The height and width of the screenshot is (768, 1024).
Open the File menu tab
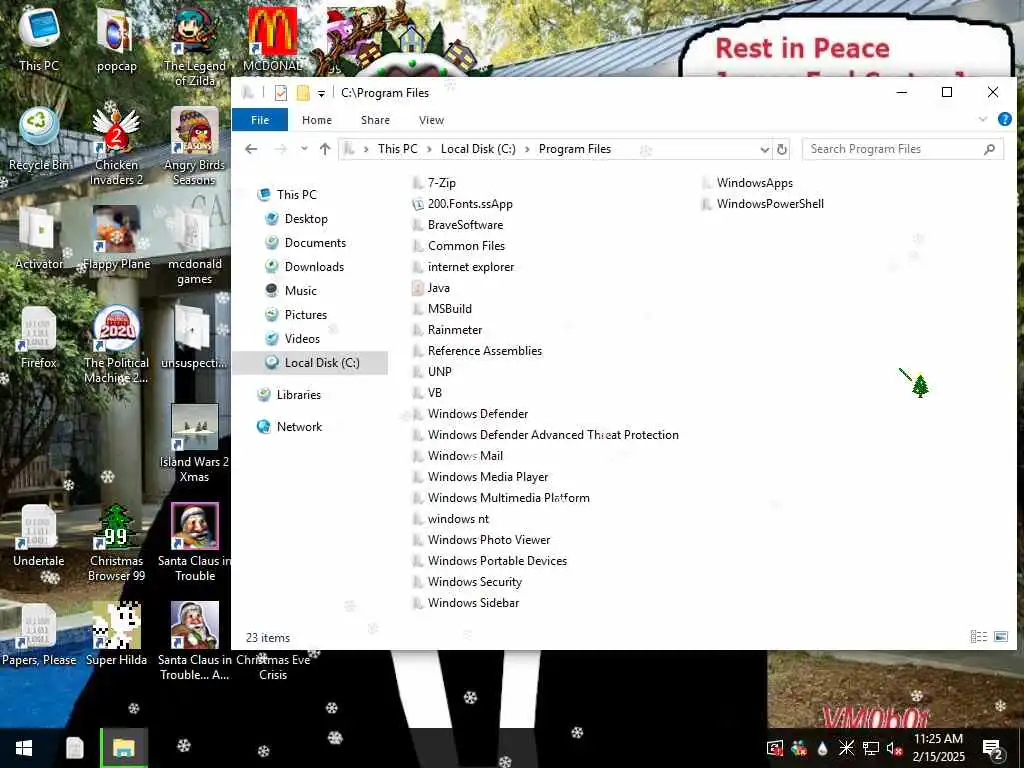[260, 120]
